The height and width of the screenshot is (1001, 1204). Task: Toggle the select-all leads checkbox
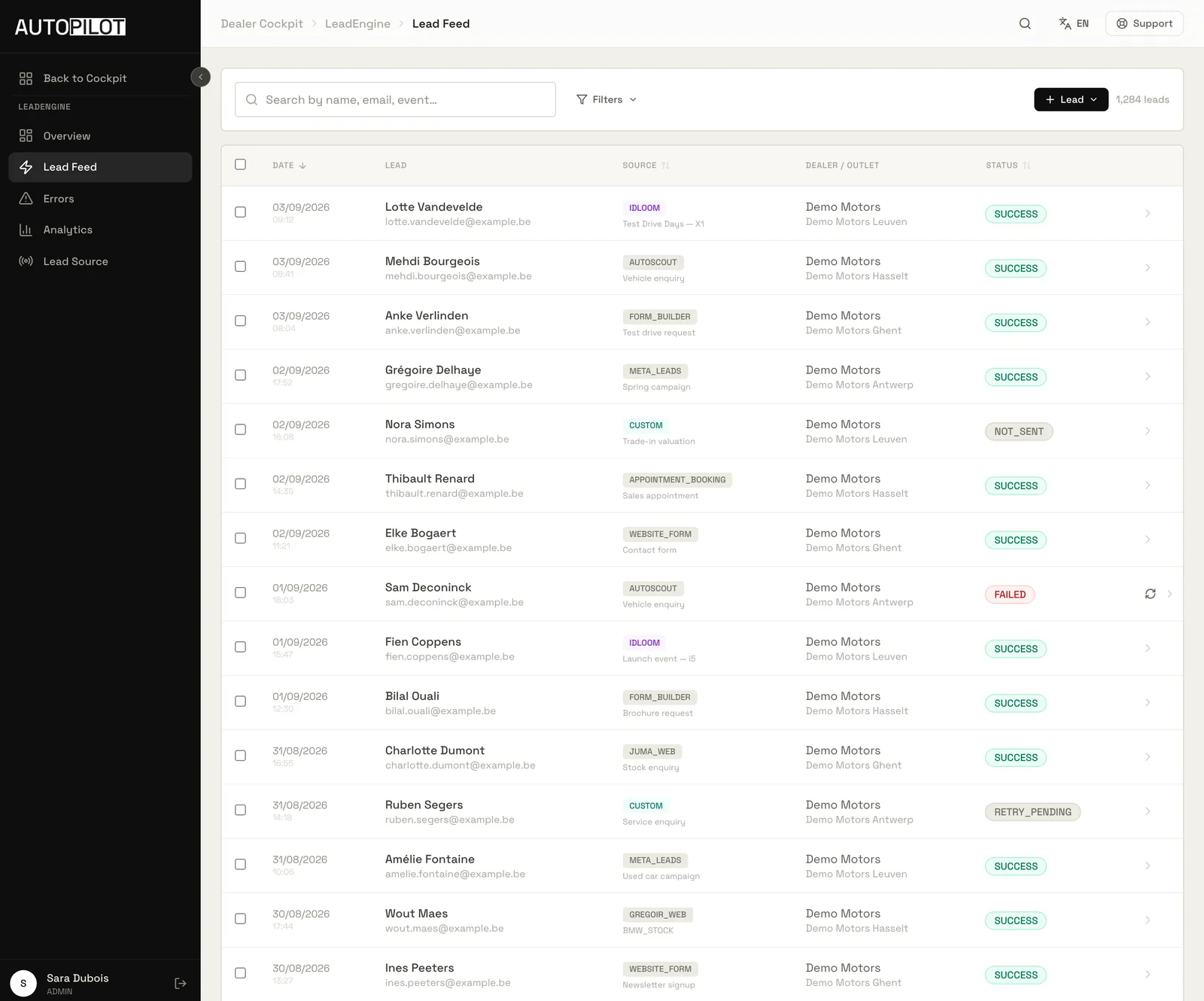point(240,164)
